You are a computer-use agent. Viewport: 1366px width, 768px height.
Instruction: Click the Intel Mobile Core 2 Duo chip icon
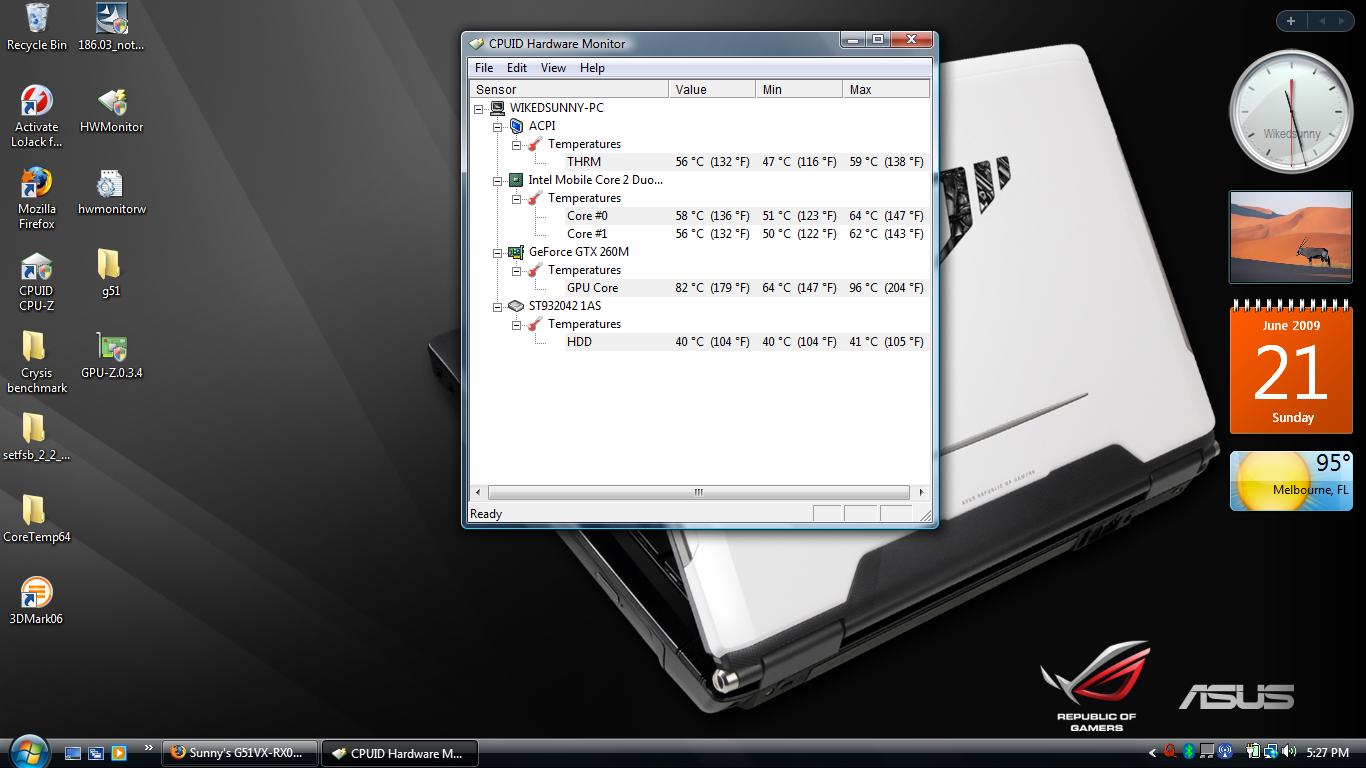pyautogui.click(x=516, y=180)
